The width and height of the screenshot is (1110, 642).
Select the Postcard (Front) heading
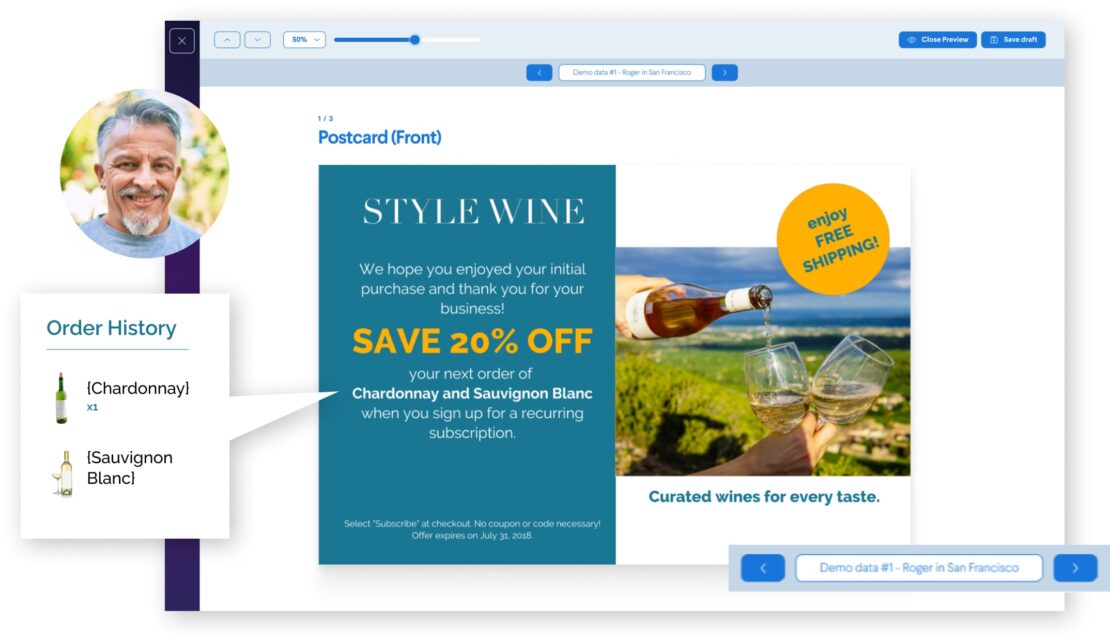coord(379,137)
